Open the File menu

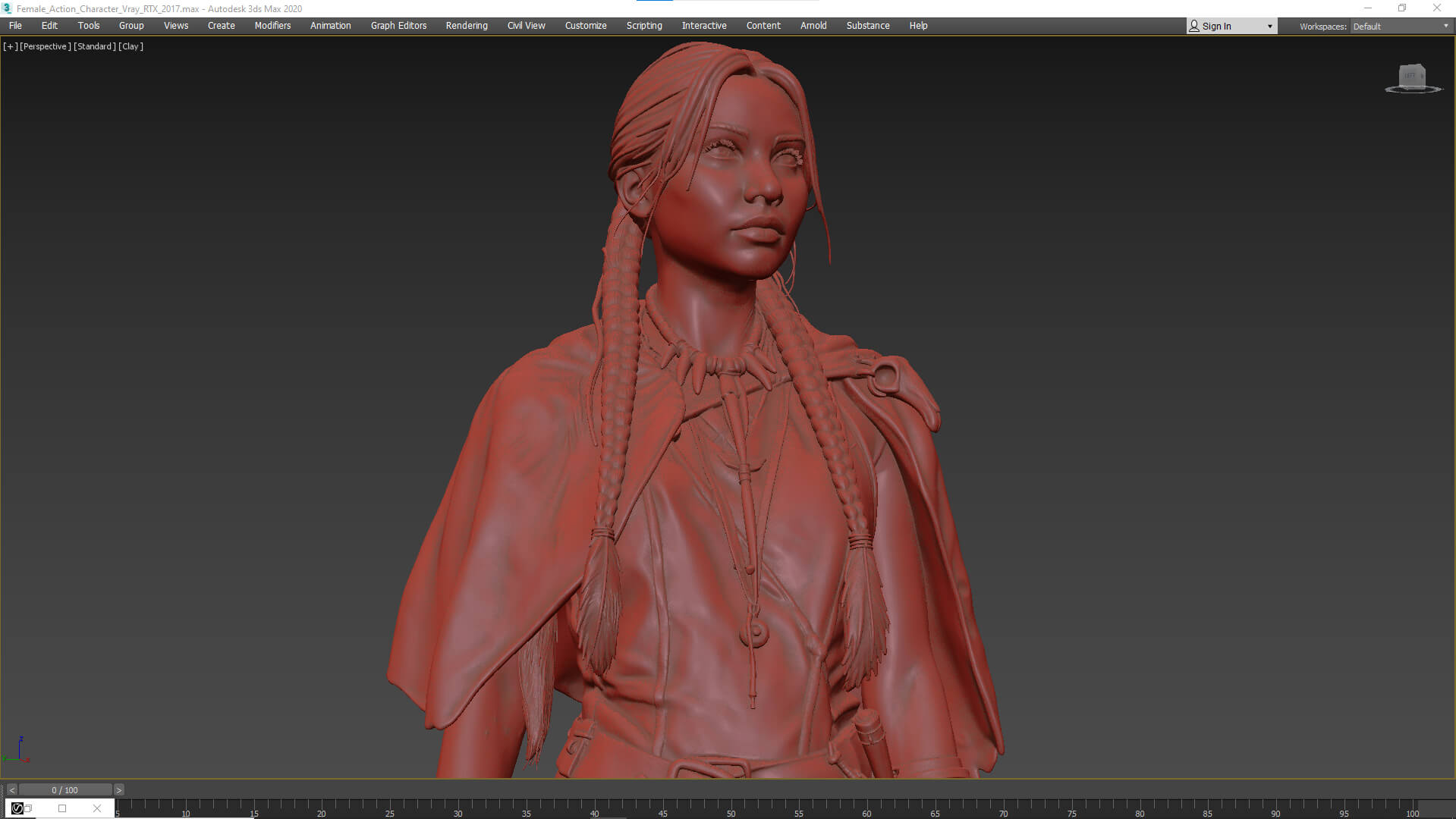coord(15,26)
